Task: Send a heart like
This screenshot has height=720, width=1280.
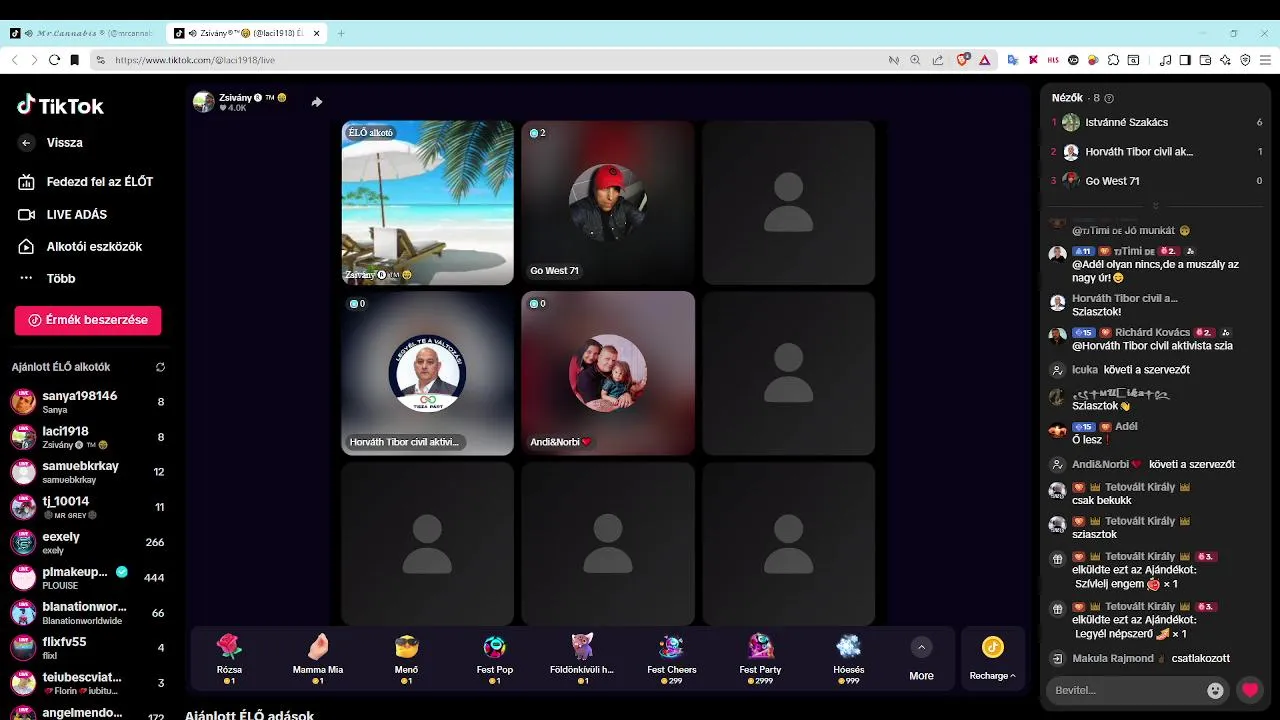Action: 1250,690
